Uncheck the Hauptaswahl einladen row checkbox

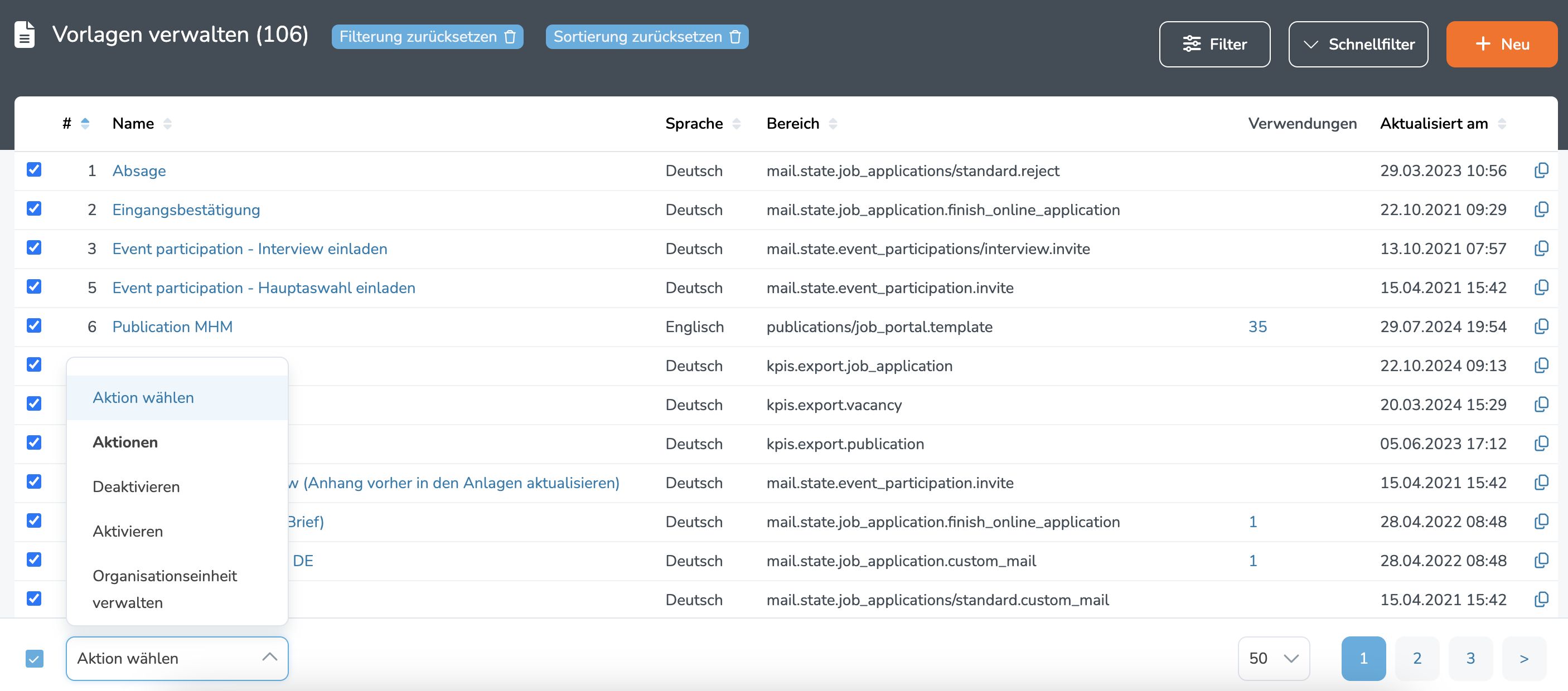(x=34, y=286)
